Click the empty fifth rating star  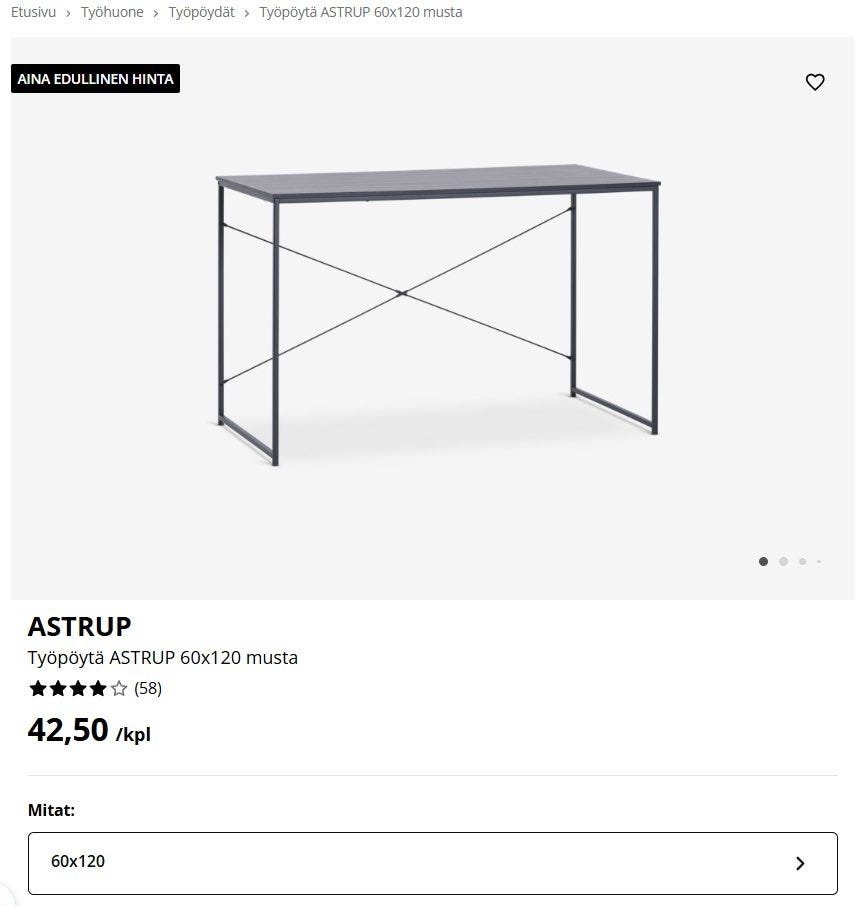[119, 688]
